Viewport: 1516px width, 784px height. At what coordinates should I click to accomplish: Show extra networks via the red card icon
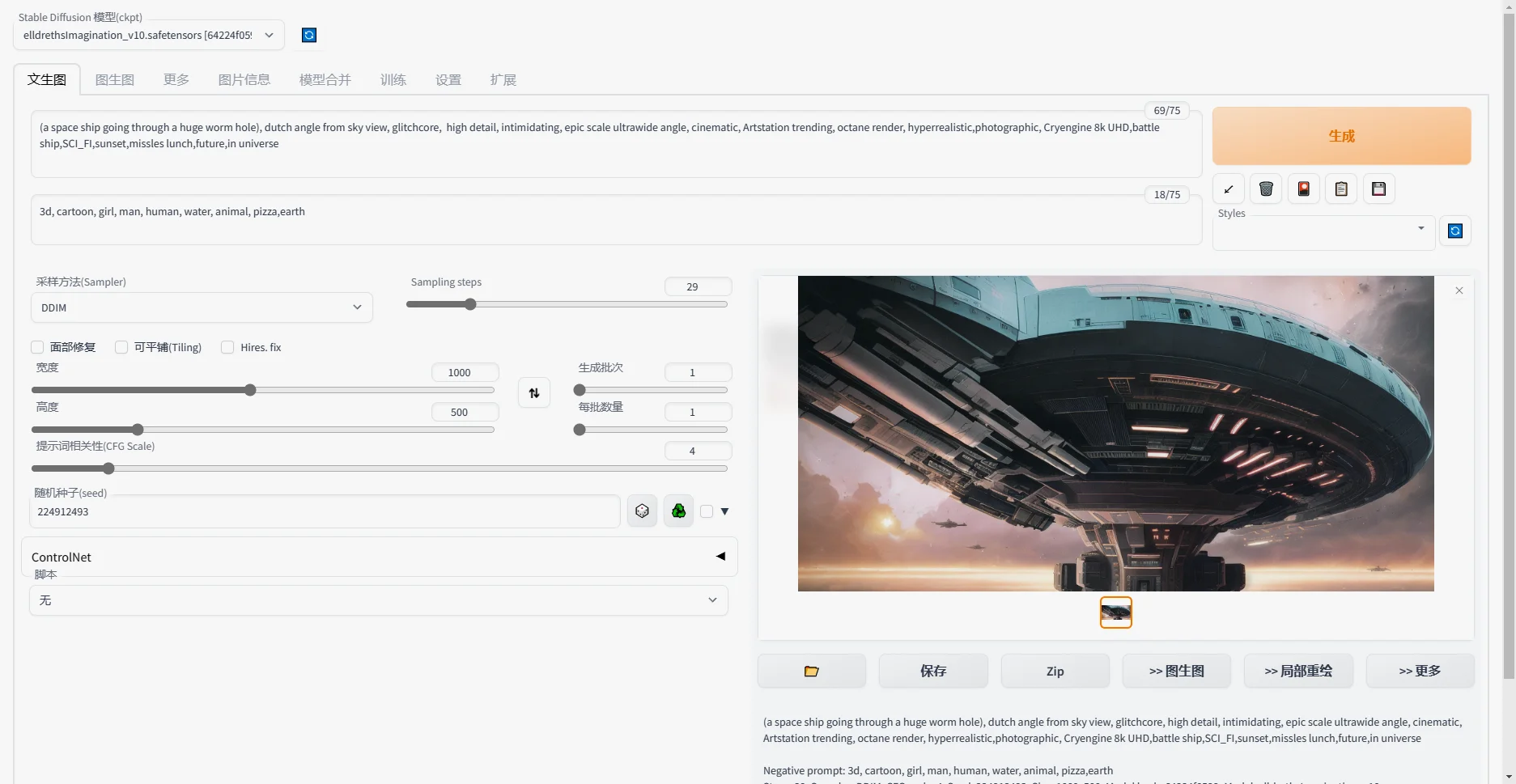[1304, 189]
